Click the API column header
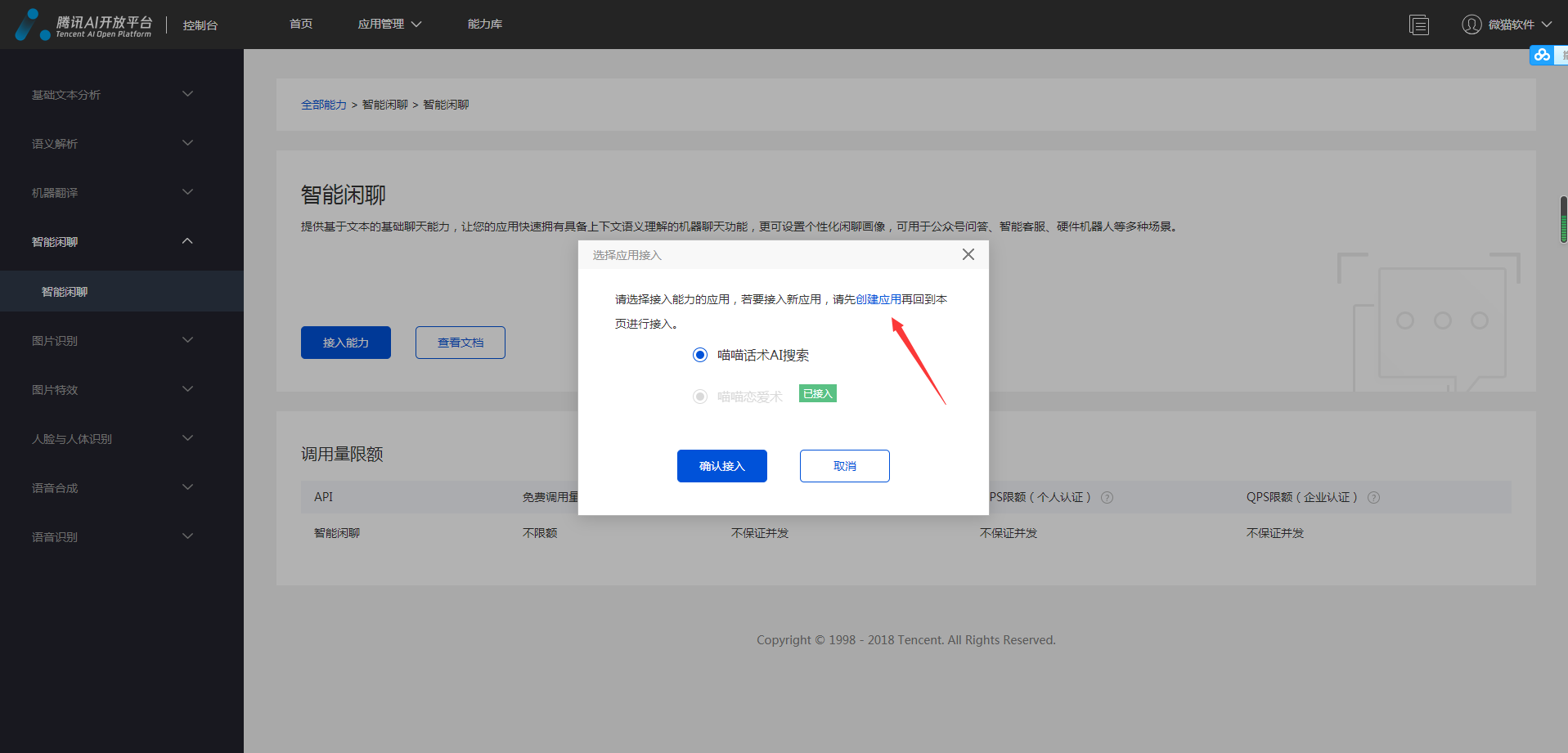This screenshot has height=753, width=1568. pos(324,497)
